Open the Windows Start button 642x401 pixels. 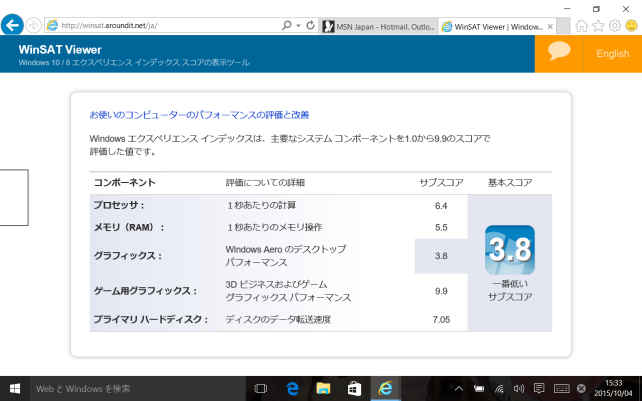coord(15,388)
